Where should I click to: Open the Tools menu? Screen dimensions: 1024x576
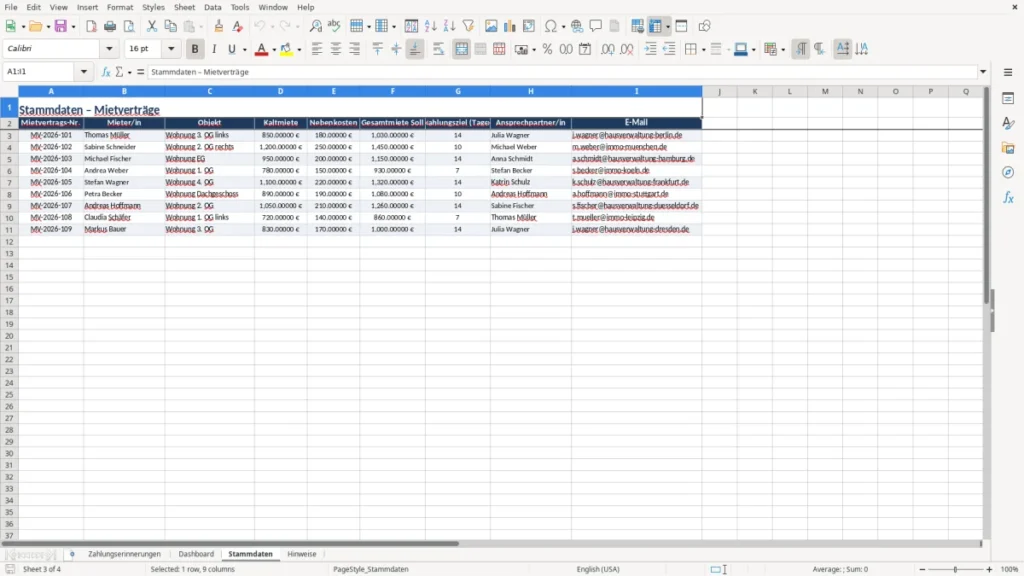[x=240, y=7]
